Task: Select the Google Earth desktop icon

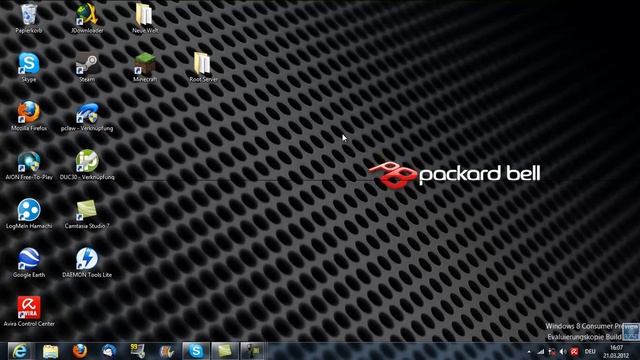Action: 29,263
